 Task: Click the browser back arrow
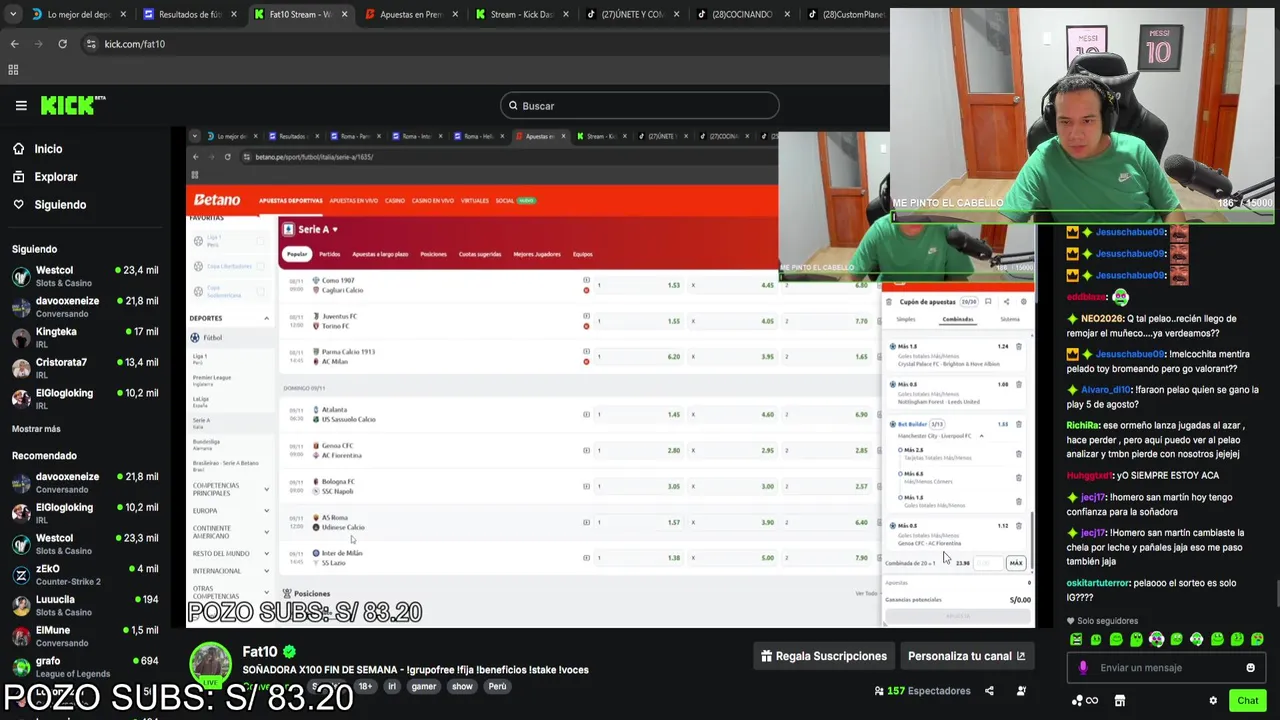pos(14,44)
